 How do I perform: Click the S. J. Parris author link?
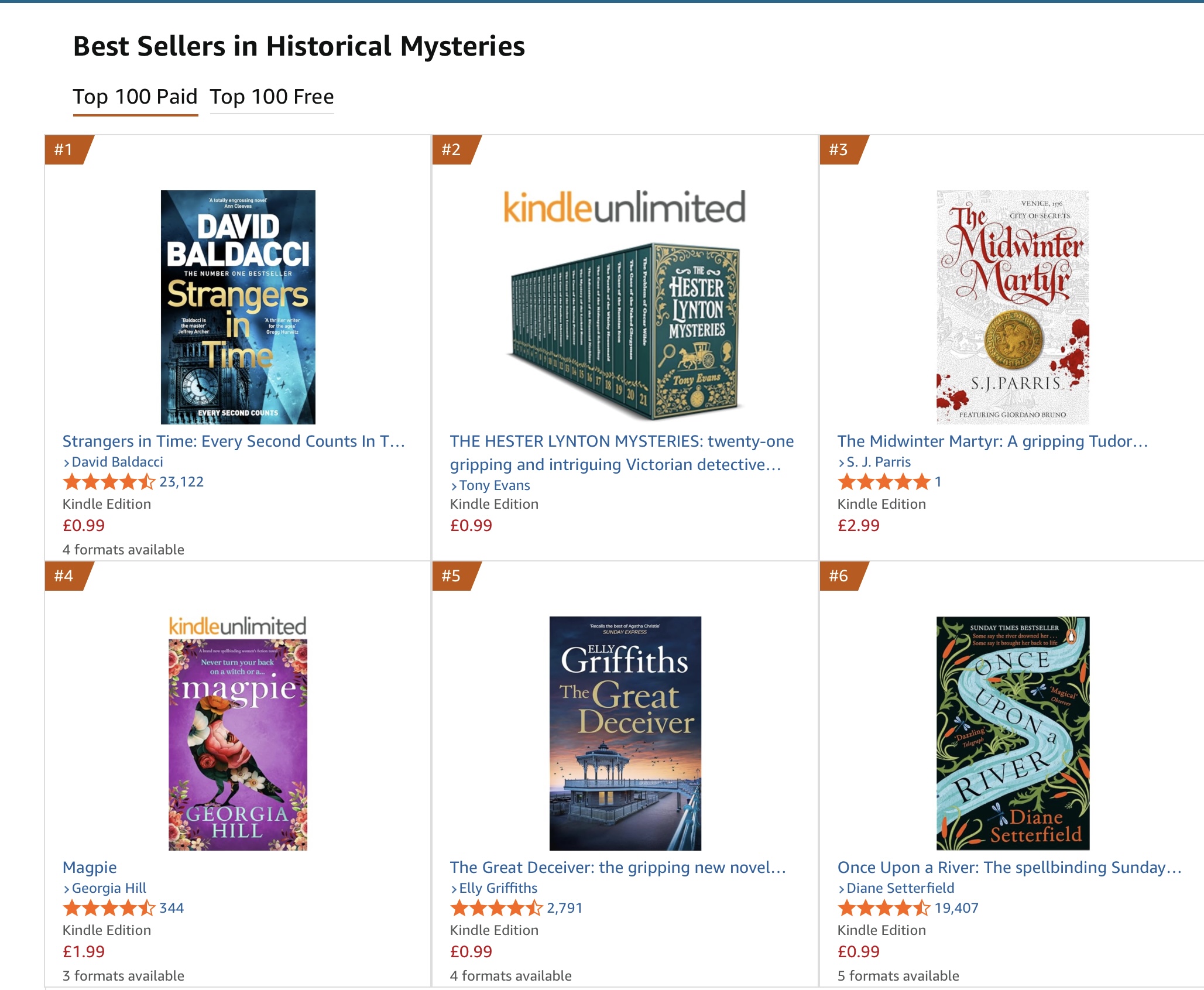click(878, 462)
